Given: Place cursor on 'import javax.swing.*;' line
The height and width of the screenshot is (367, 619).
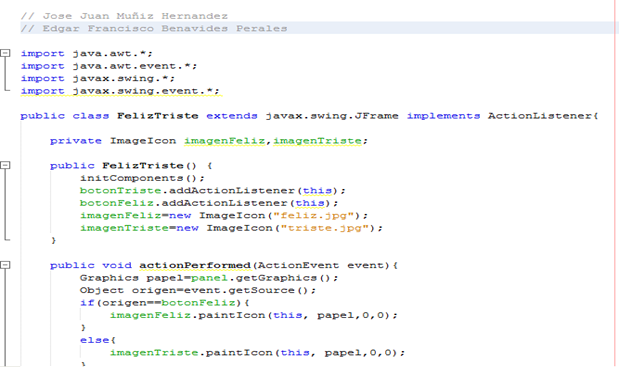Looking at the screenshot, I should [x=98, y=79].
